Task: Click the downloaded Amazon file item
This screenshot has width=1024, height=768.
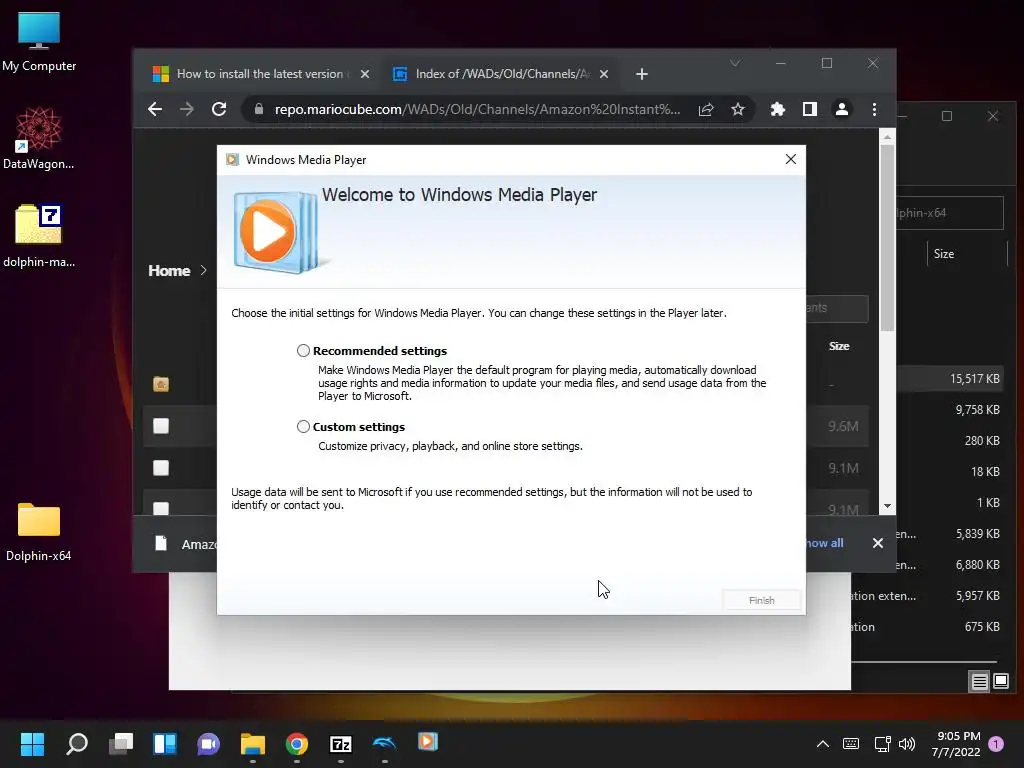Action: pos(186,543)
